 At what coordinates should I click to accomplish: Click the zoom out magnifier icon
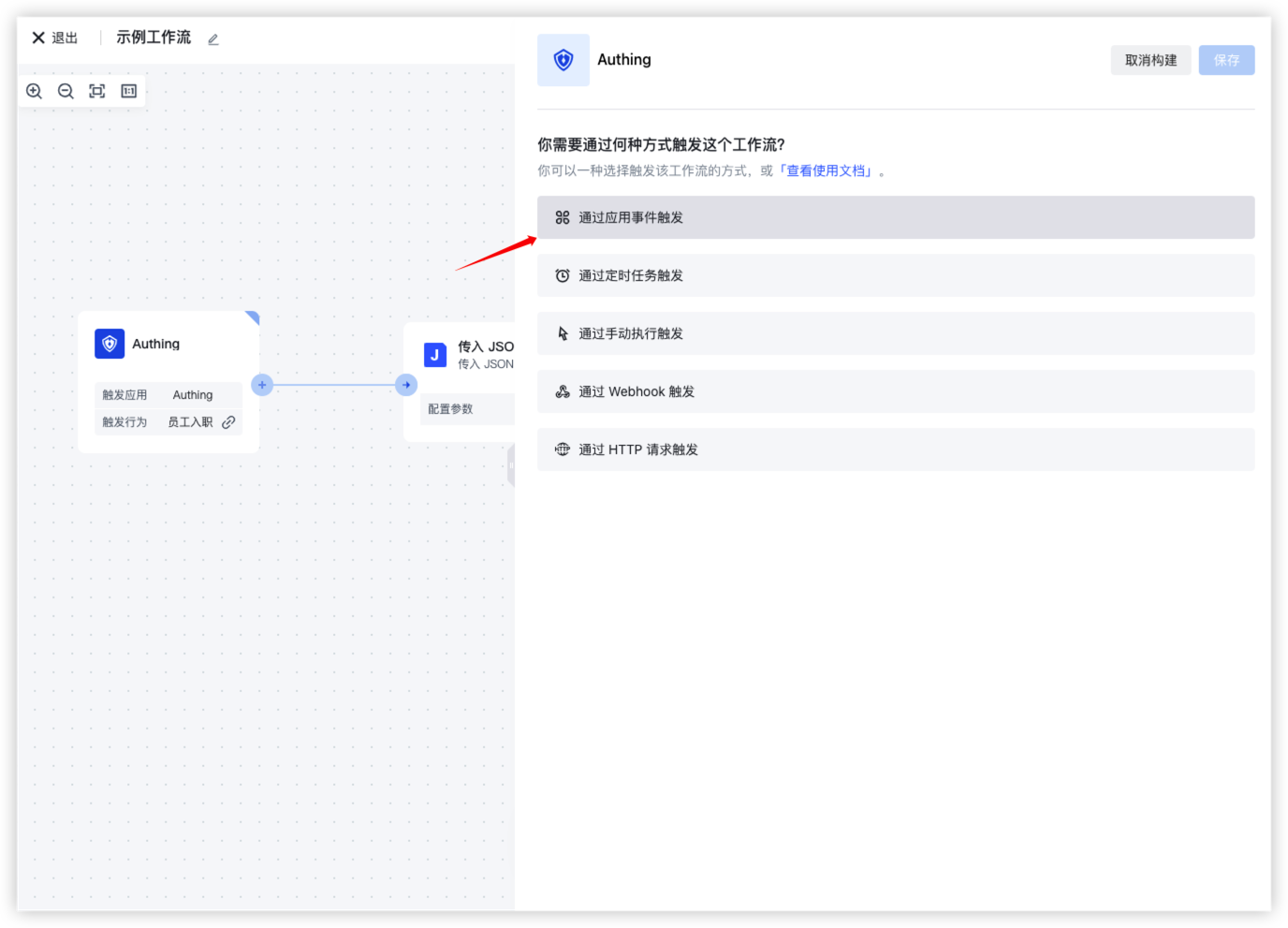(66, 91)
